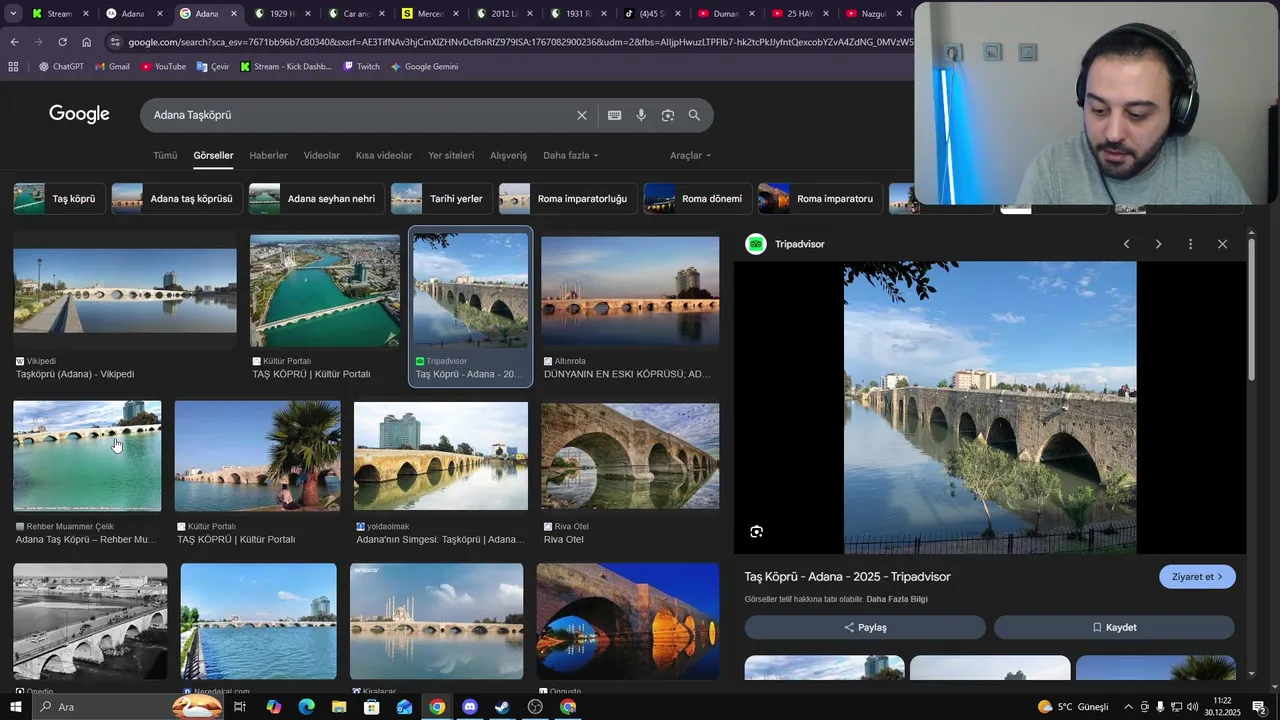Image resolution: width=1280 pixels, height=720 pixels.
Task: Go to previous image in preview panel
Action: point(1126,244)
